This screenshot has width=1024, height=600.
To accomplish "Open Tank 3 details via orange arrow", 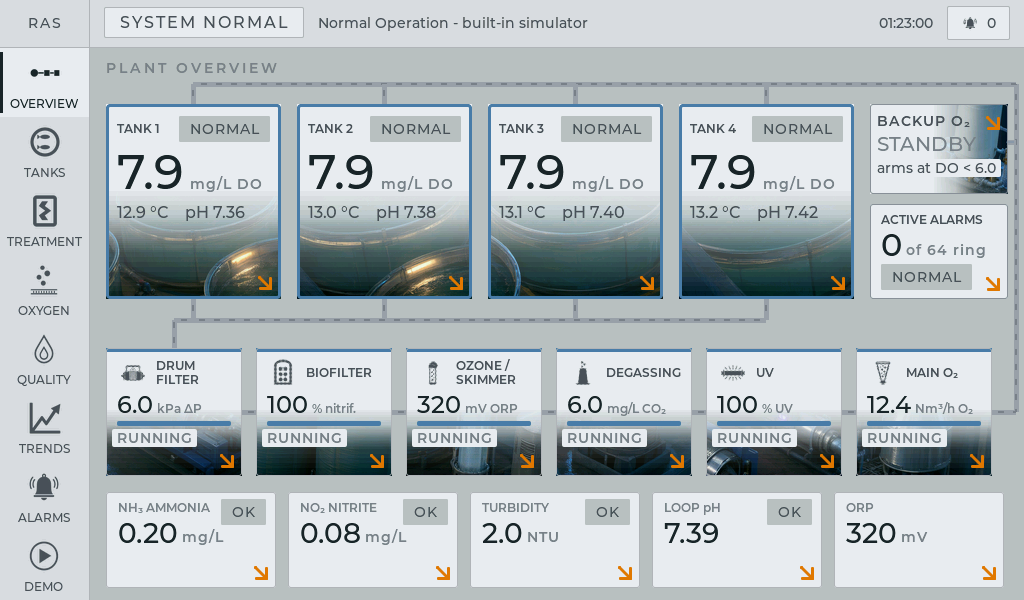I will [647, 283].
